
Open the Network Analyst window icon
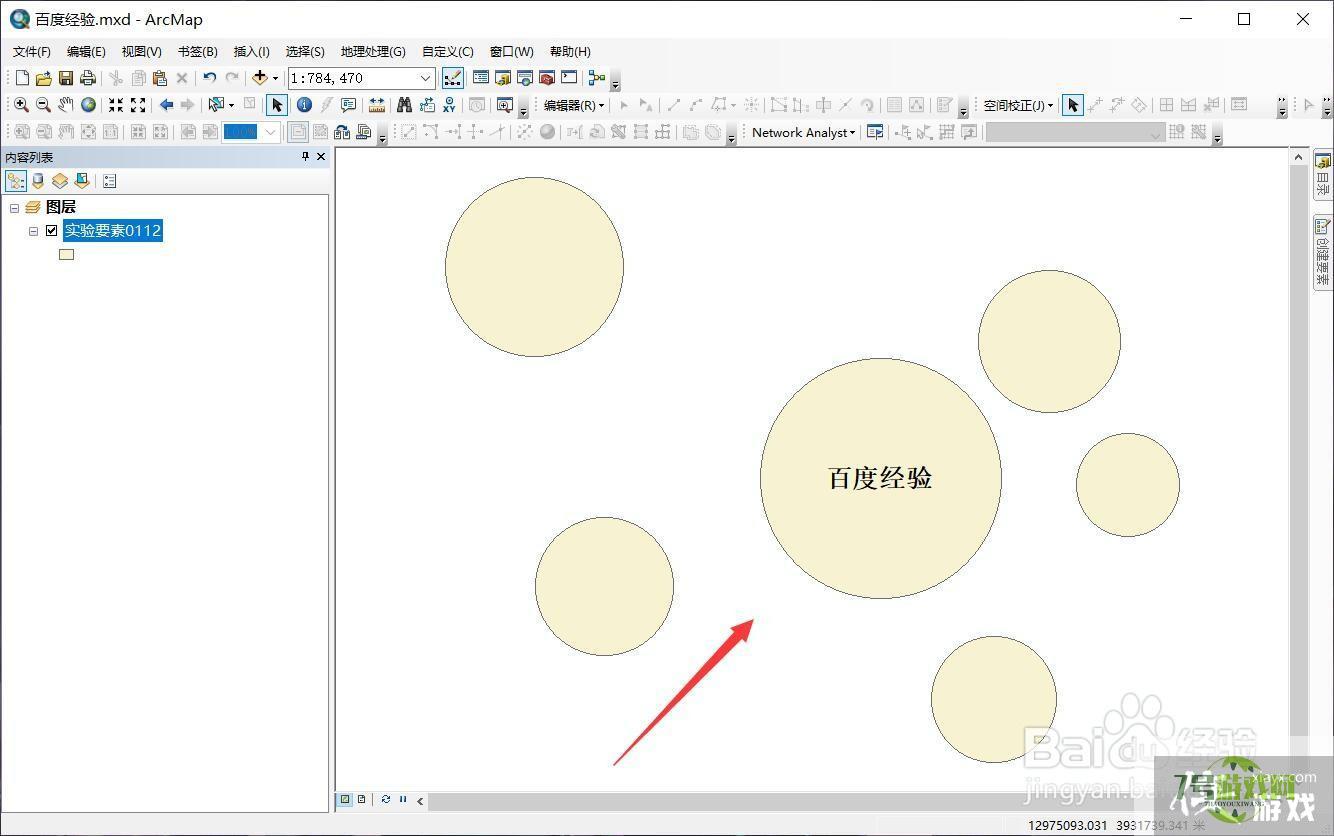(875, 132)
